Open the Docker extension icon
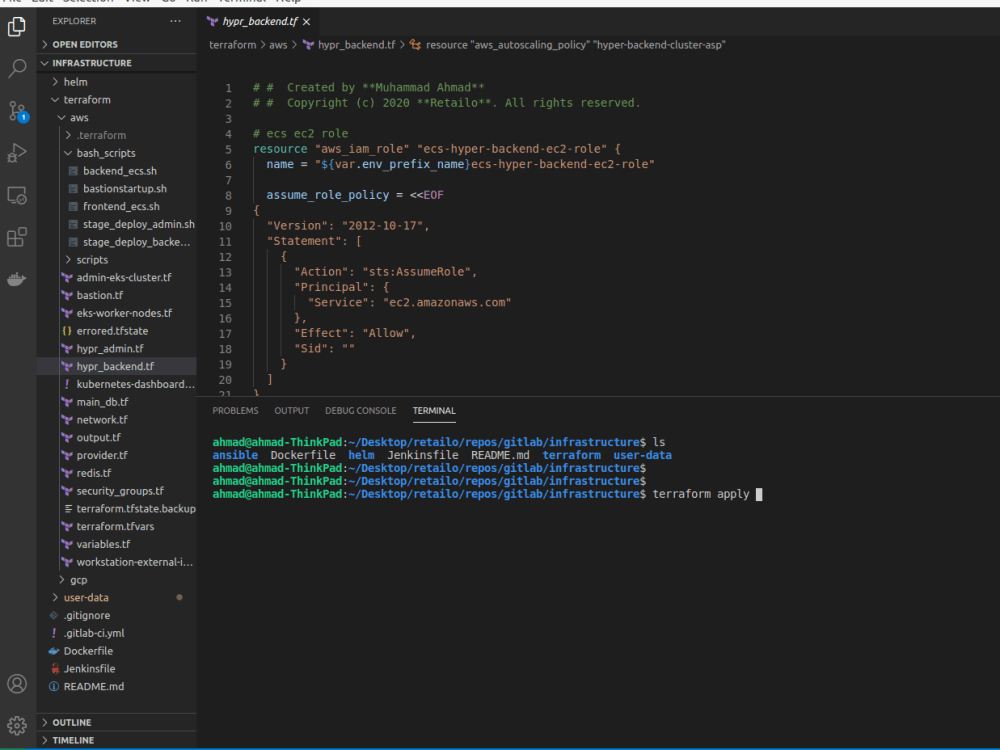Viewport: 1000px width, 750px height. pyautogui.click(x=16, y=279)
